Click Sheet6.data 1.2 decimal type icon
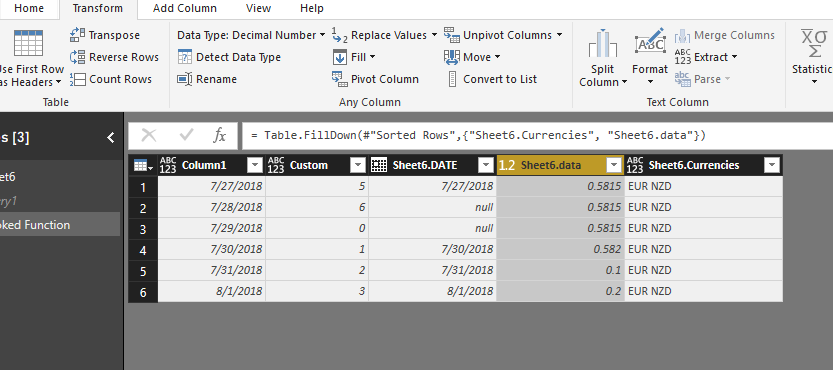 [x=507, y=165]
